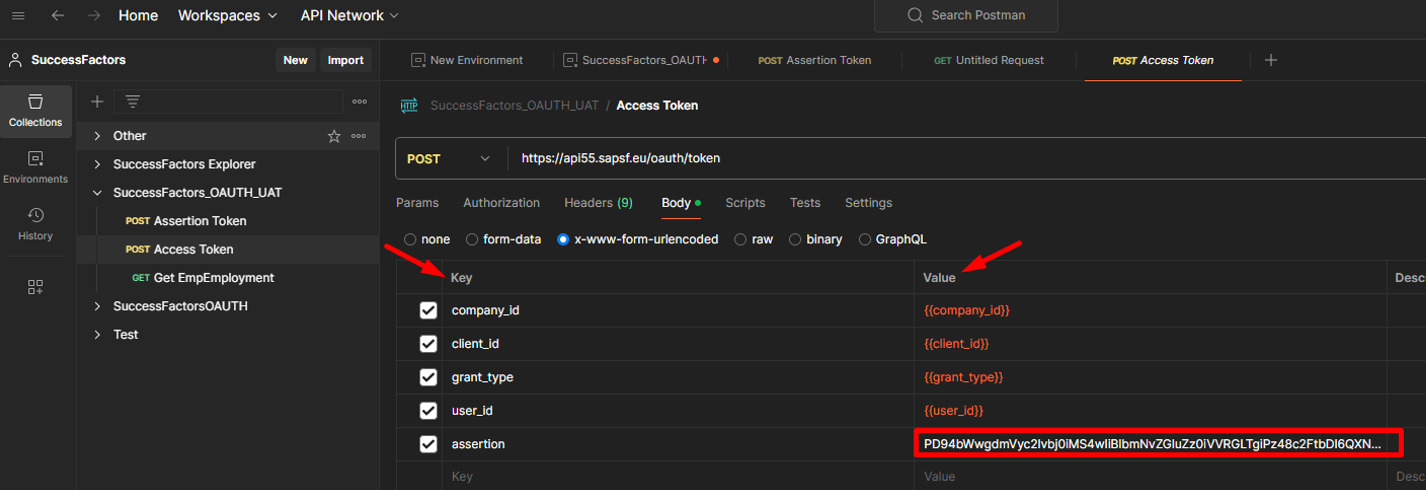The height and width of the screenshot is (490, 1426).
Task: Click the filter icon in collections search
Action: click(x=132, y=101)
